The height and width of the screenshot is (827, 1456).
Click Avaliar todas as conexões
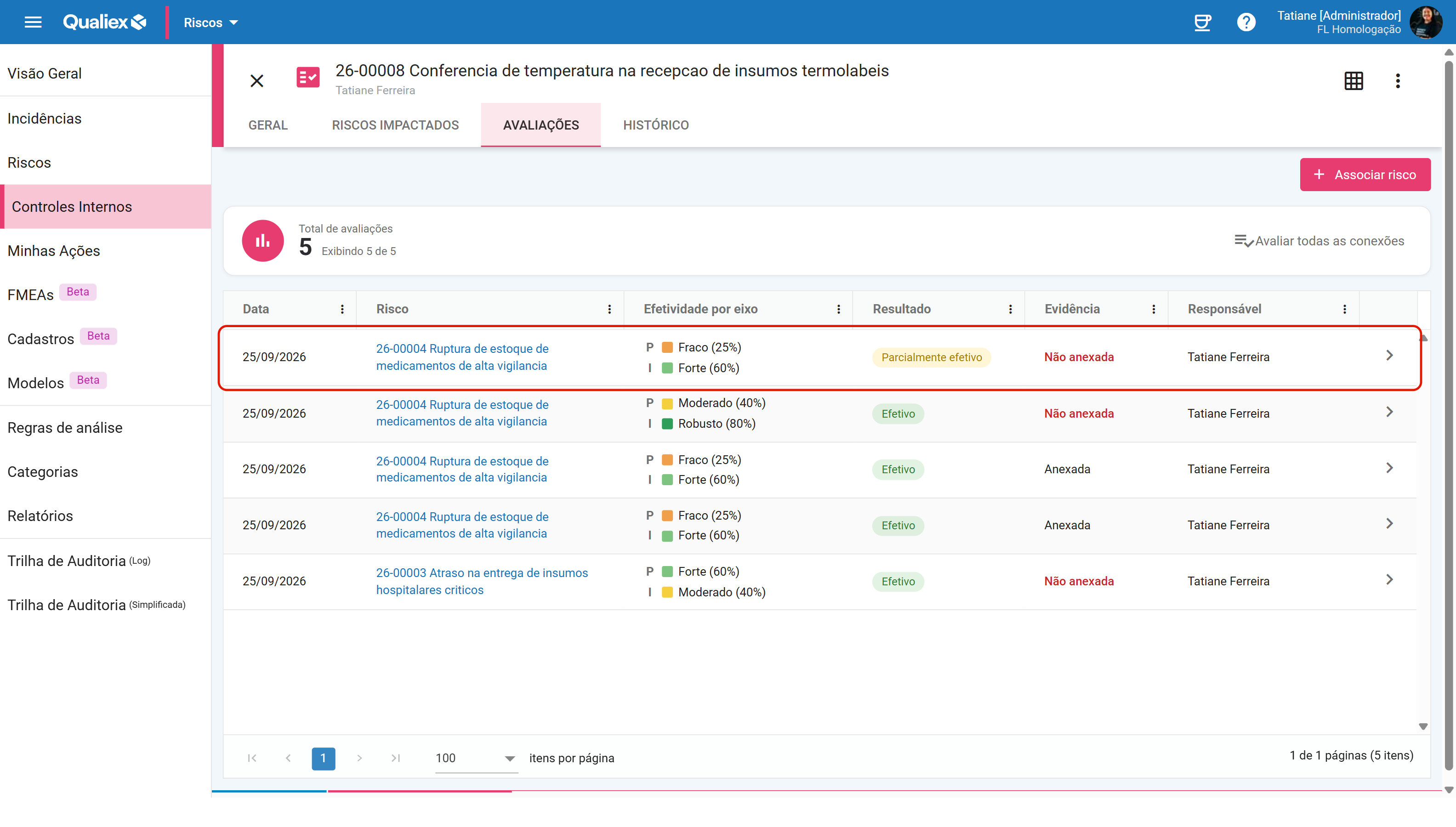1319,241
